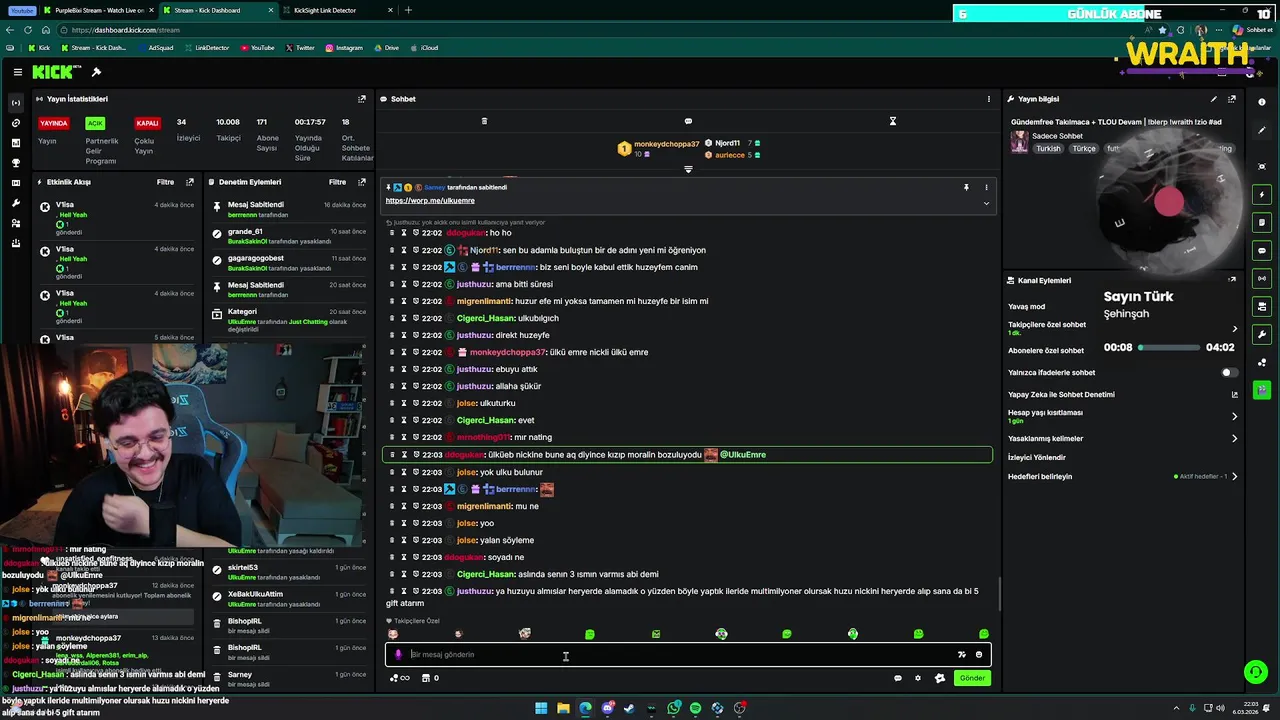Click the right sidebar broadcast signal widget
Viewport: 1280px width, 720px height.
(1262, 278)
